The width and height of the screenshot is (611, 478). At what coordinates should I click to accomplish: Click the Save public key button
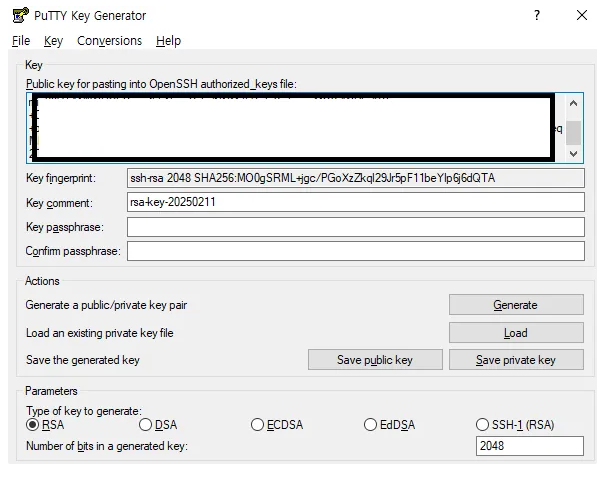375,360
